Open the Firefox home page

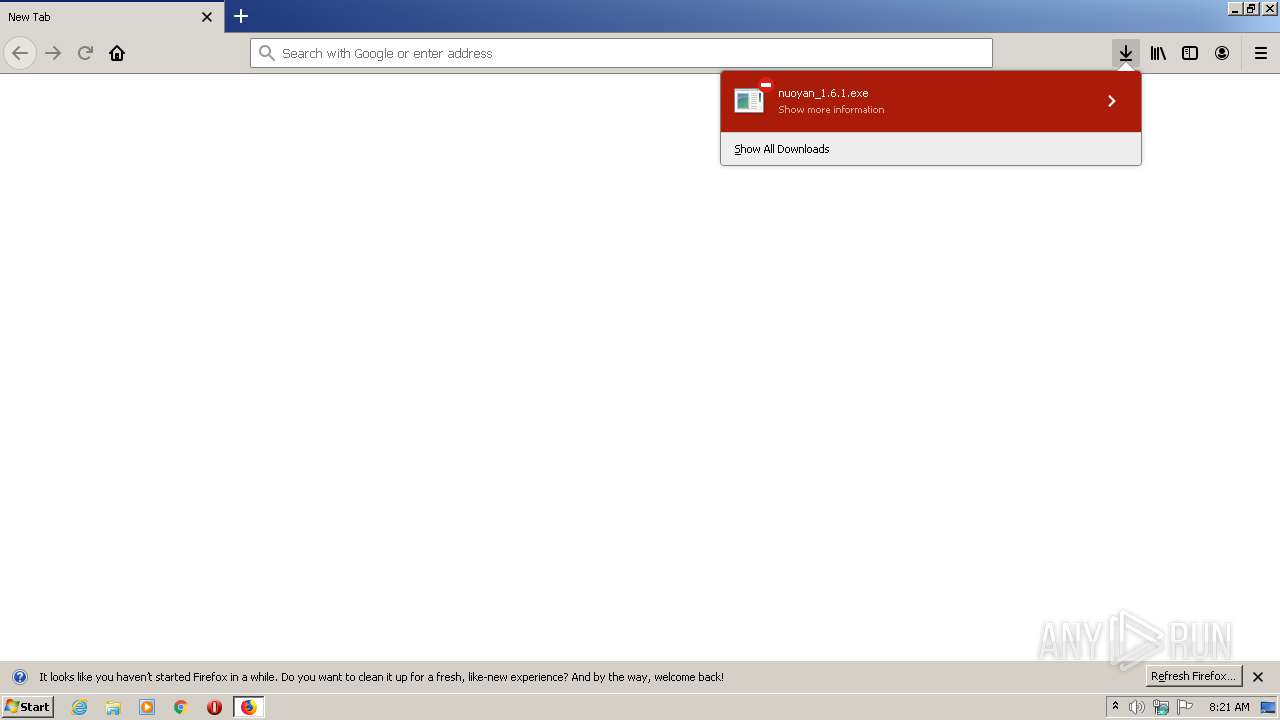click(117, 53)
